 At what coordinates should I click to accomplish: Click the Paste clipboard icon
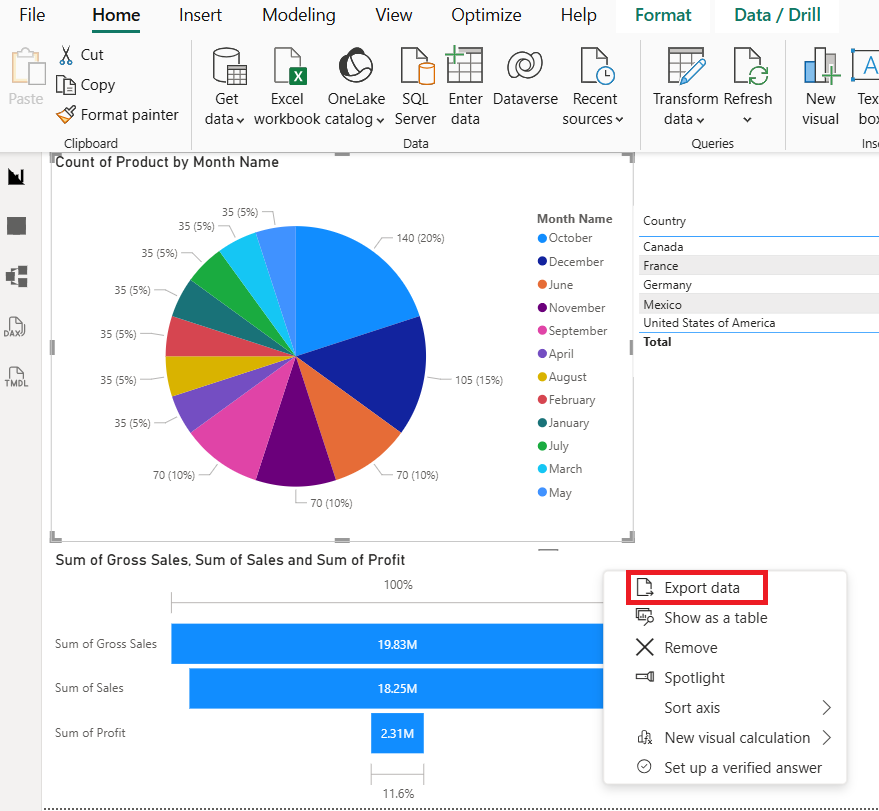[28, 66]
